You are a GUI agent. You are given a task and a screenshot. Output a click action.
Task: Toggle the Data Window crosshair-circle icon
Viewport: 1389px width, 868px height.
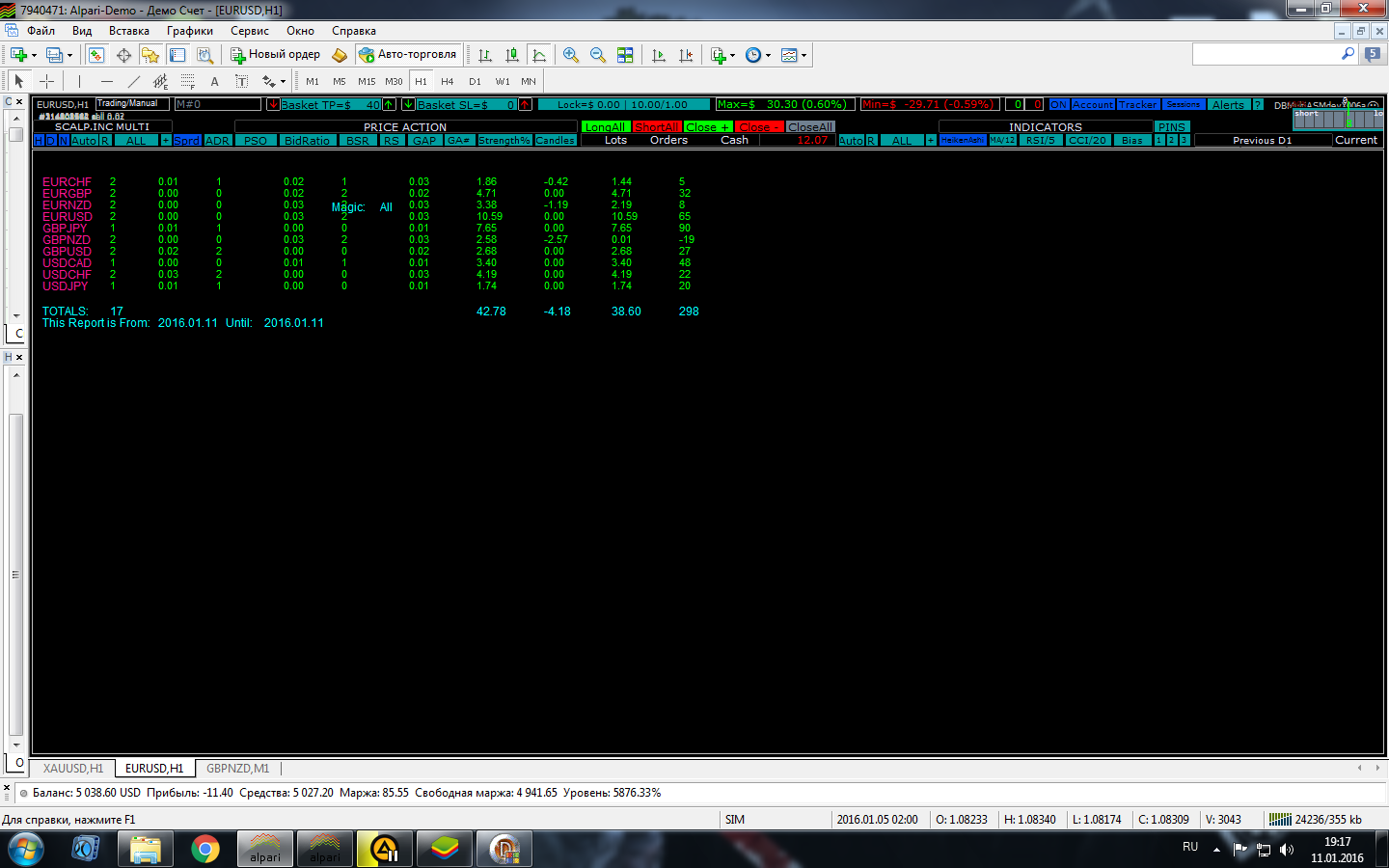(123, 55)
